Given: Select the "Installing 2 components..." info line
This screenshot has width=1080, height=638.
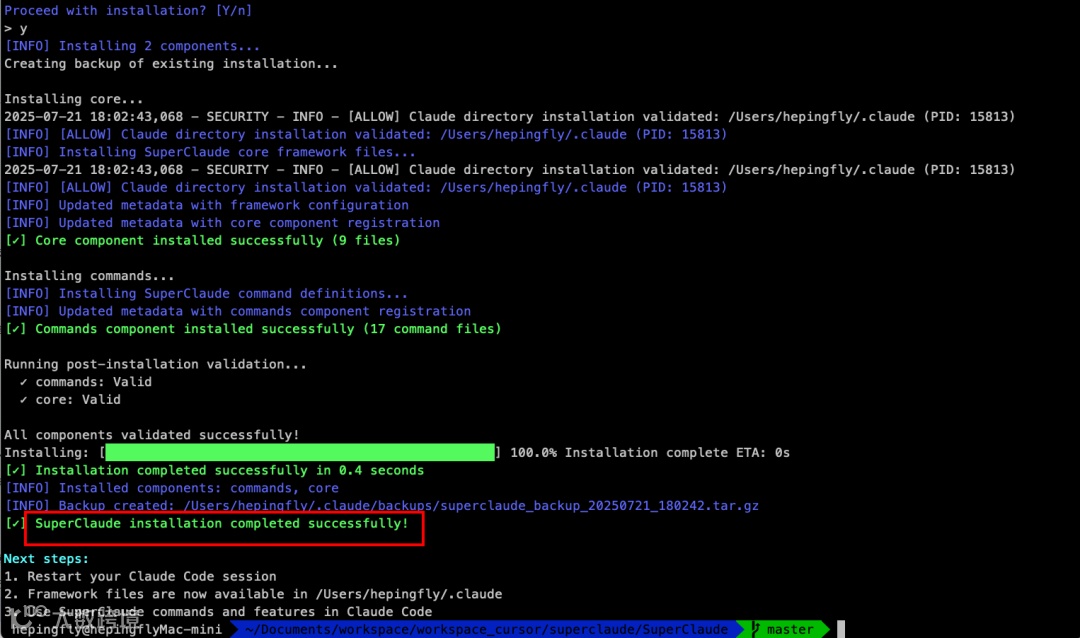Looking at the screenshot, I should 132,46.
